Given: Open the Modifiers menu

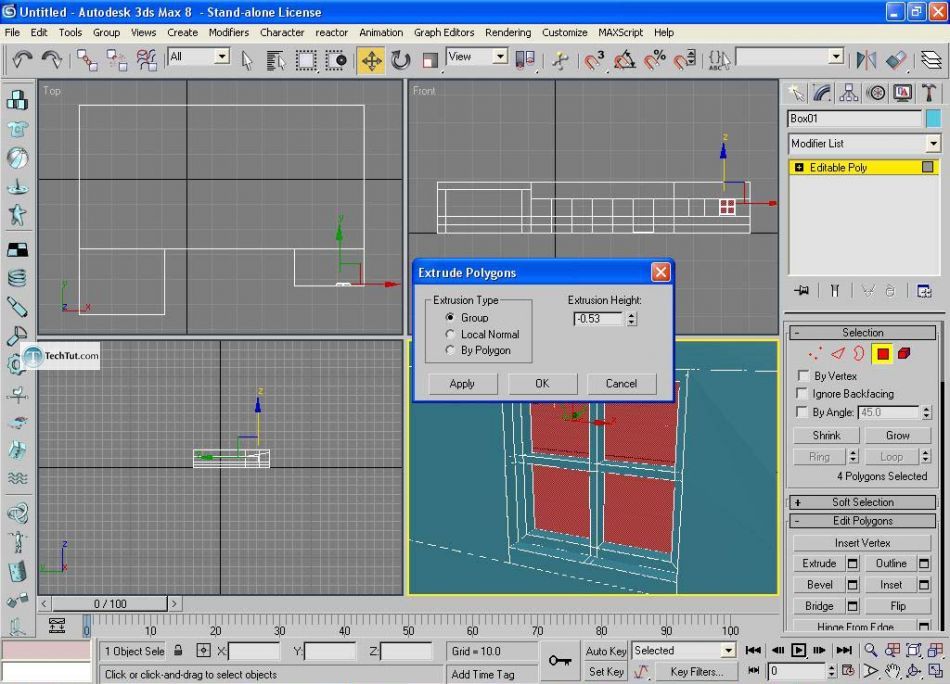Looking at the screenshot, I should (x=228, y=32).
